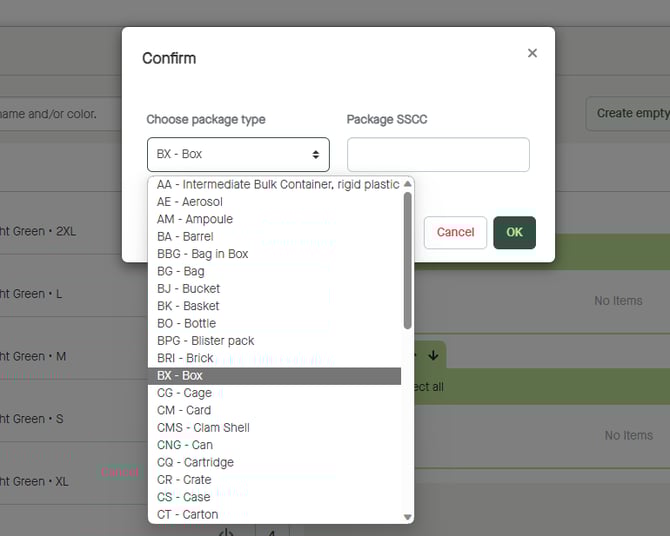
Task: Choose BO - Bottle package type
Action: [186, 324]
